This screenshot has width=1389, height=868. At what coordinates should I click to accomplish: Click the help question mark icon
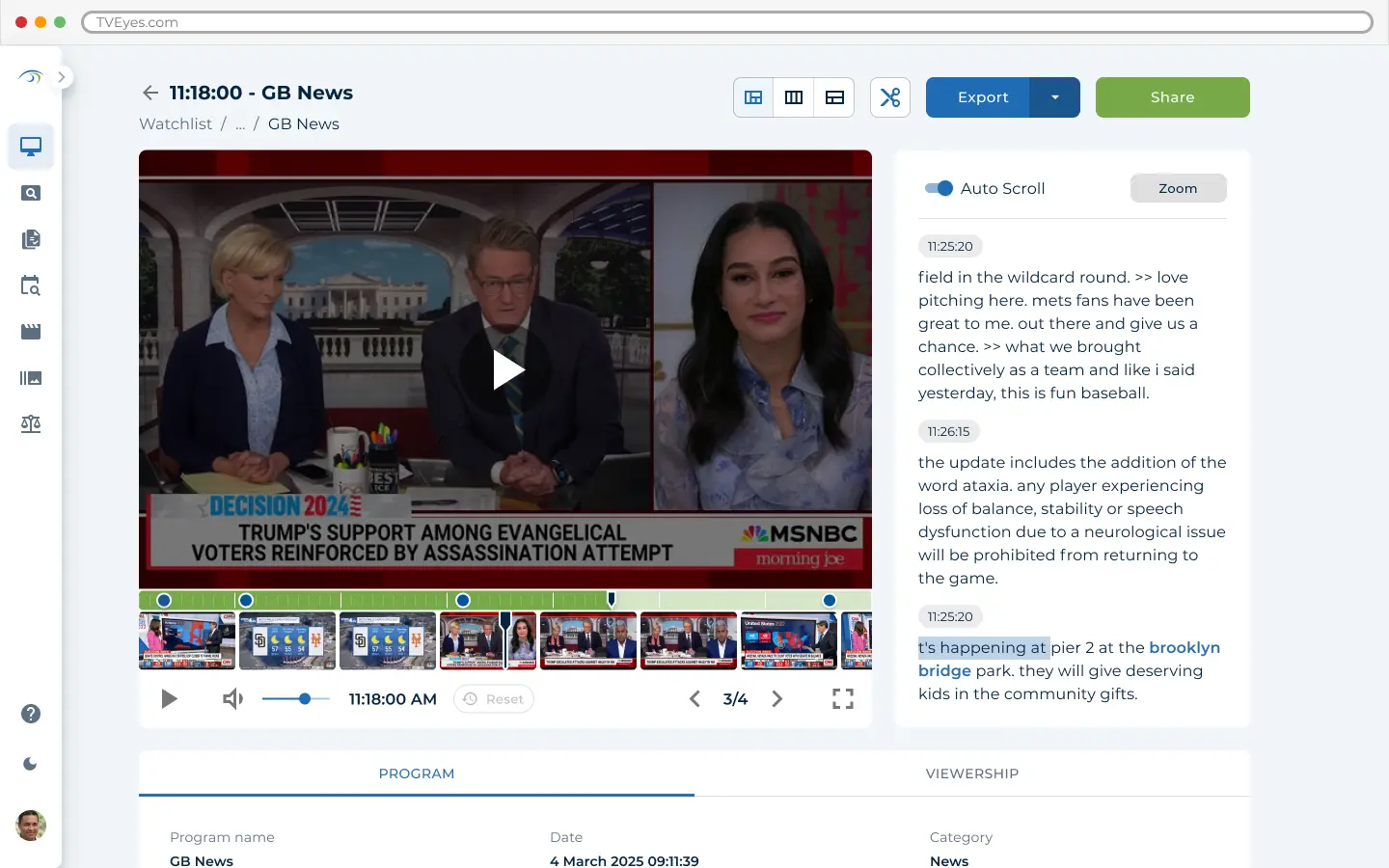click(31, 714)
